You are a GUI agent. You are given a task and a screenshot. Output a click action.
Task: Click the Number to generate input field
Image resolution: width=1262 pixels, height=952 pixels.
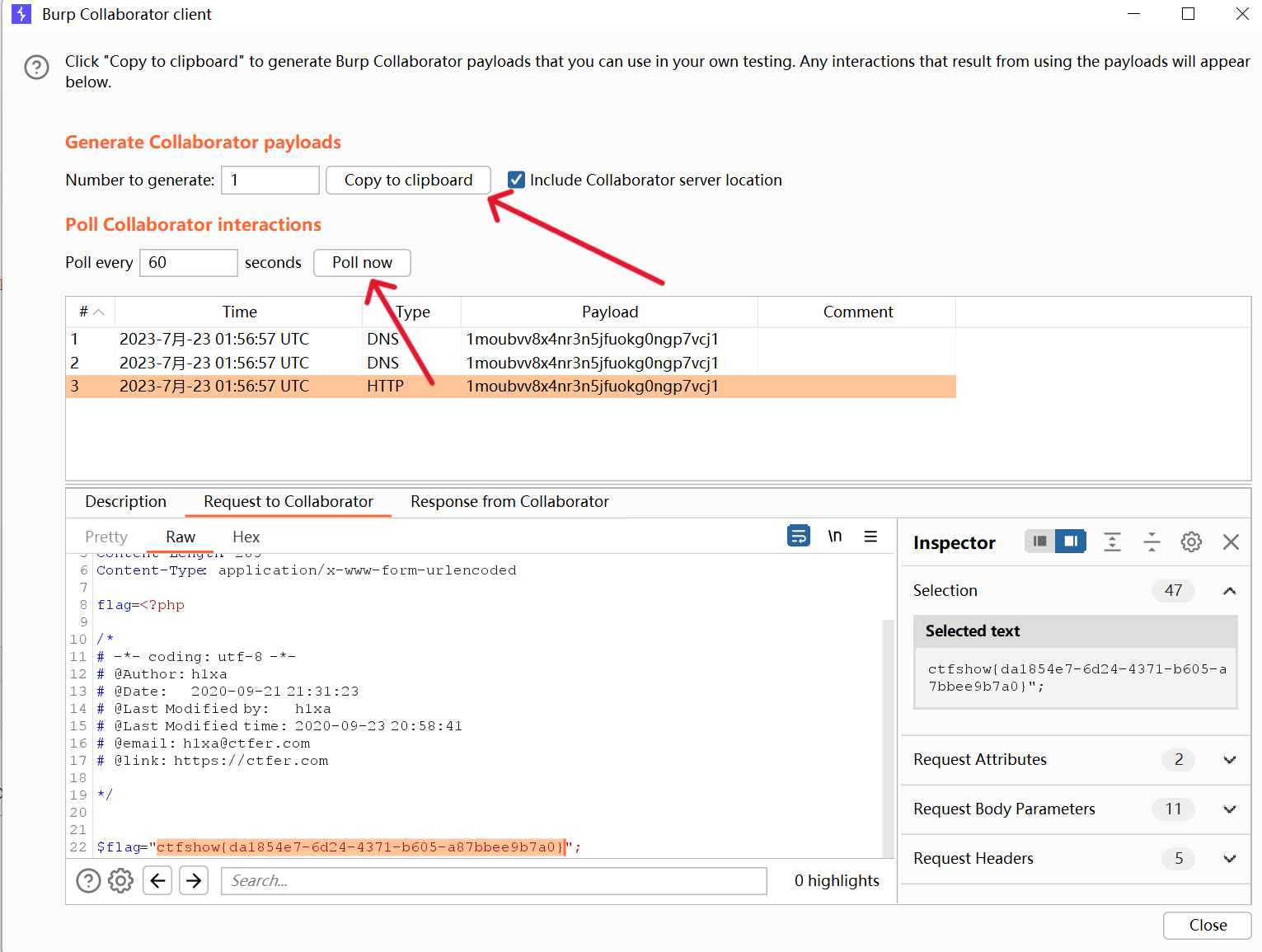[x=270, y=180]
